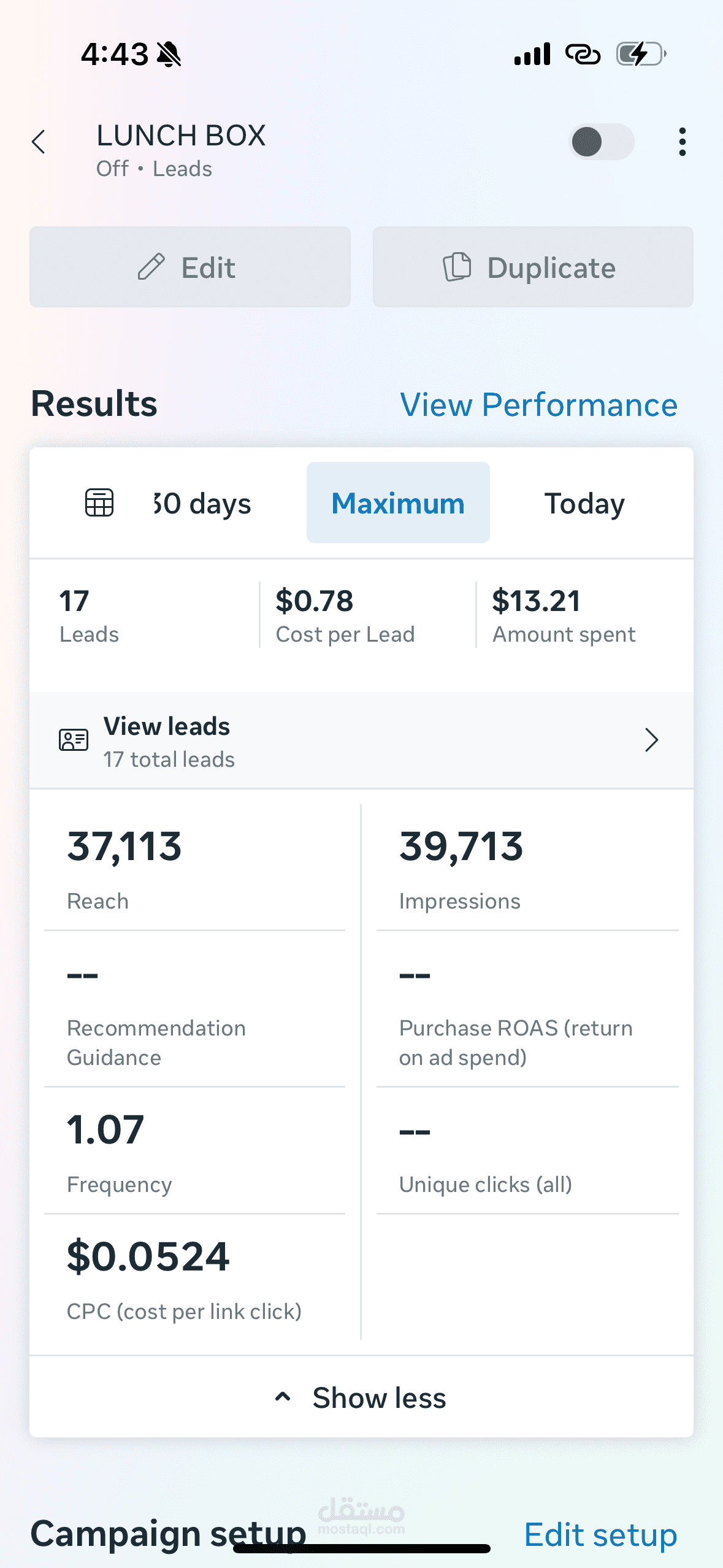723x1568 pixels.
Task: Tap the battery charging status icon
Action: point(641,54)
